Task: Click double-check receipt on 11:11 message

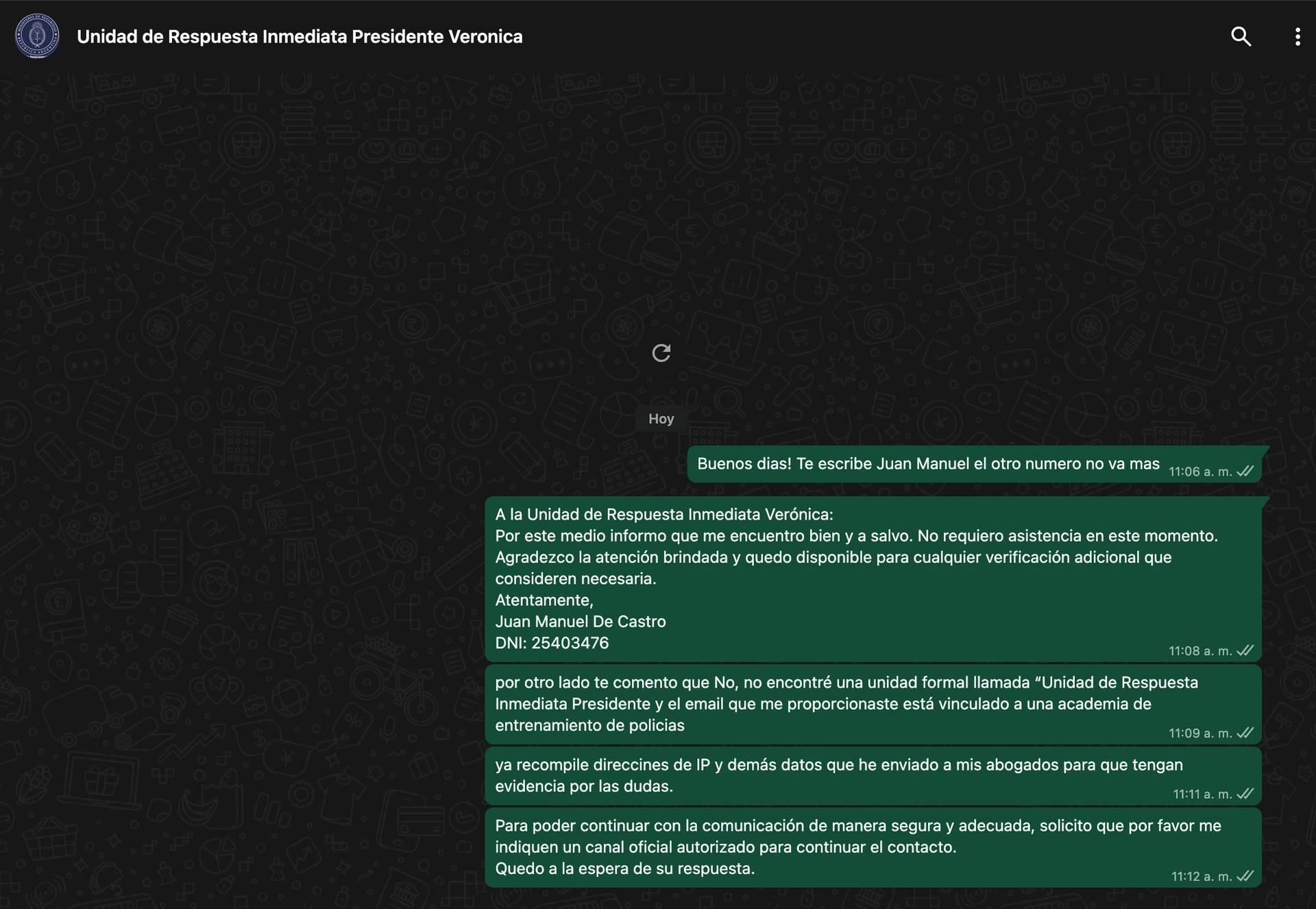Action: click(1245, 794)
